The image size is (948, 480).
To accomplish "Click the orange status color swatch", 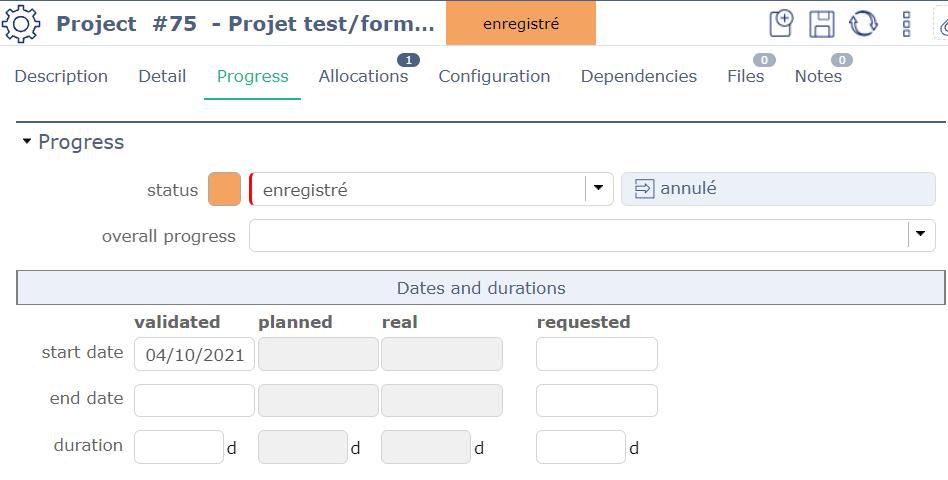I will (224, 189).
